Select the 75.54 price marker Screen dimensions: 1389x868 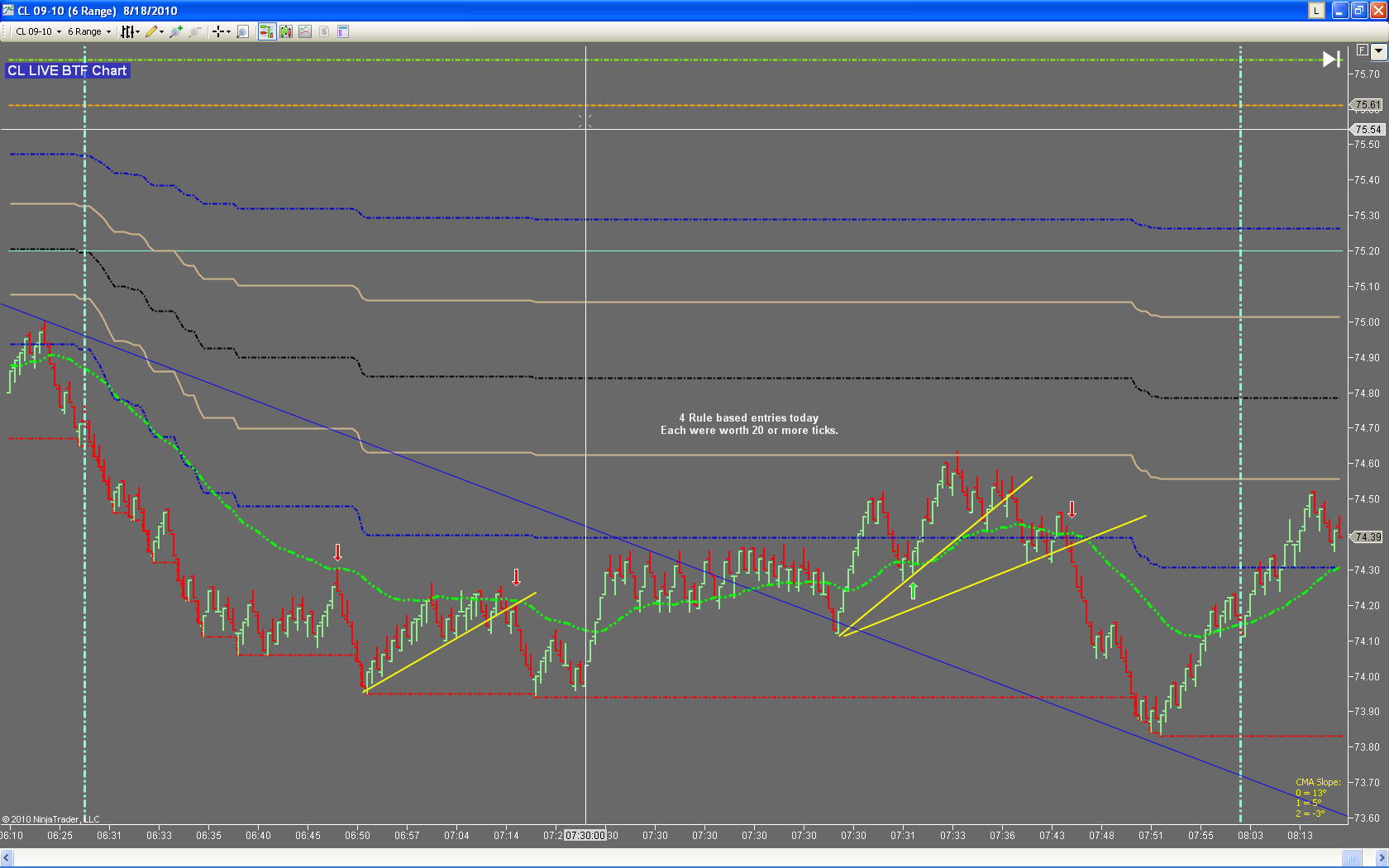[x=1368, y=130]
